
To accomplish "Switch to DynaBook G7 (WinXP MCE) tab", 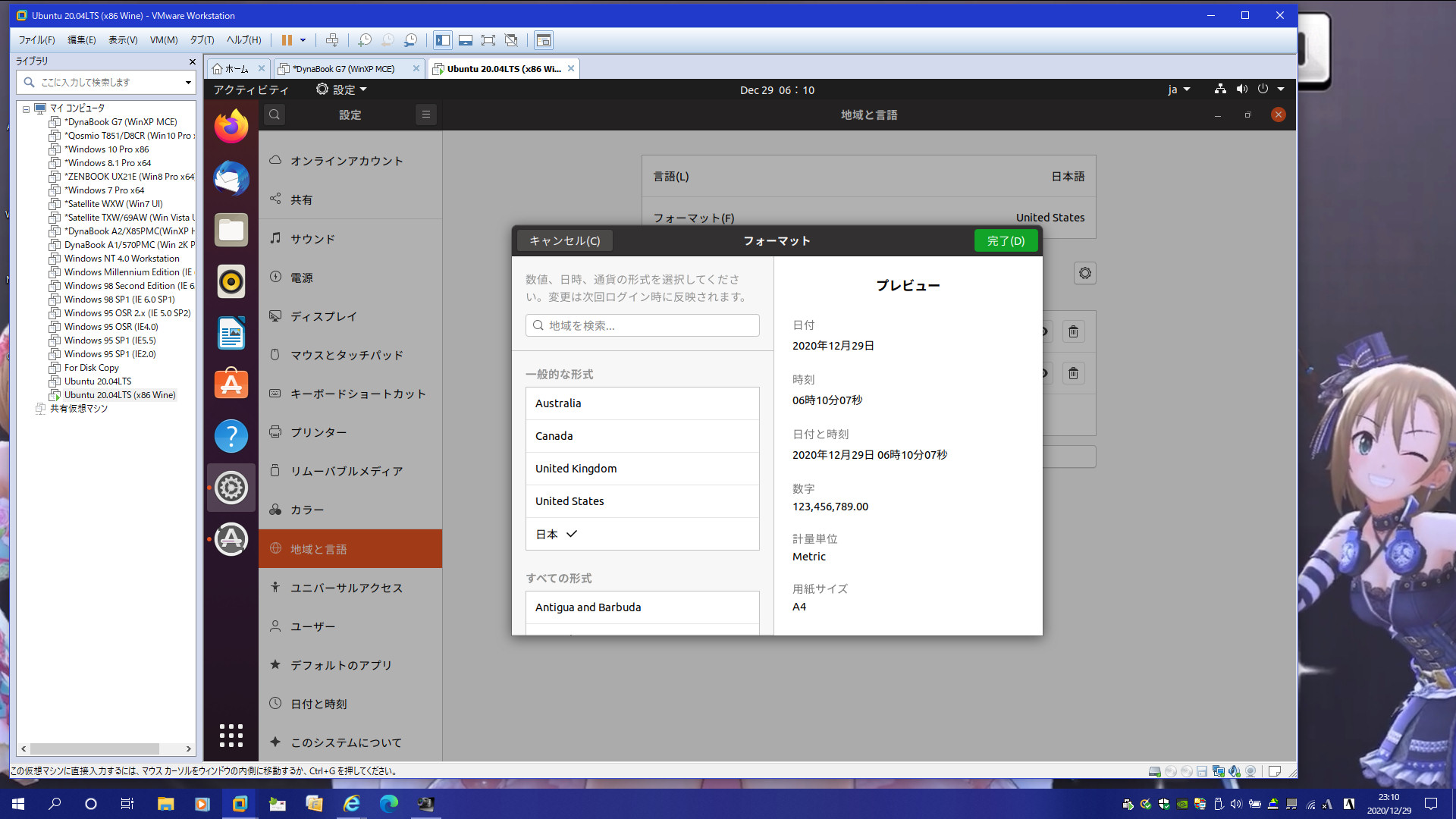I will 349,68.
